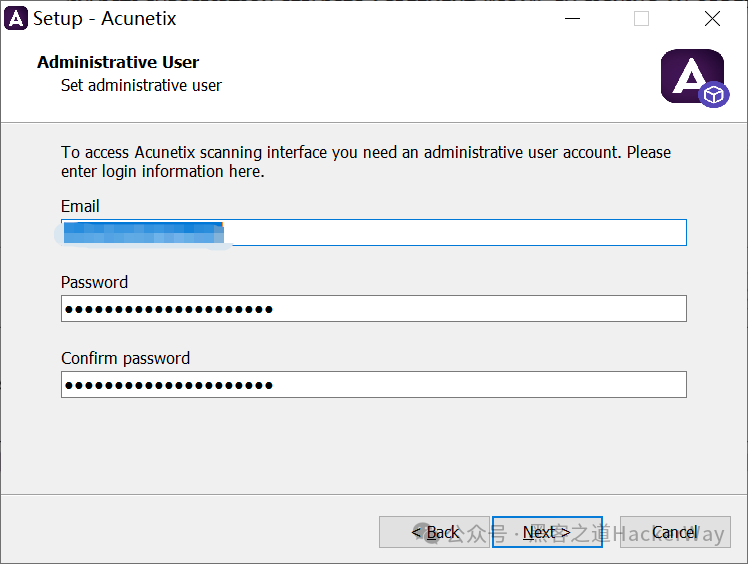Click the Acunetix installer logo
This screenshot has height=564, width=748.
pos(695,78)
